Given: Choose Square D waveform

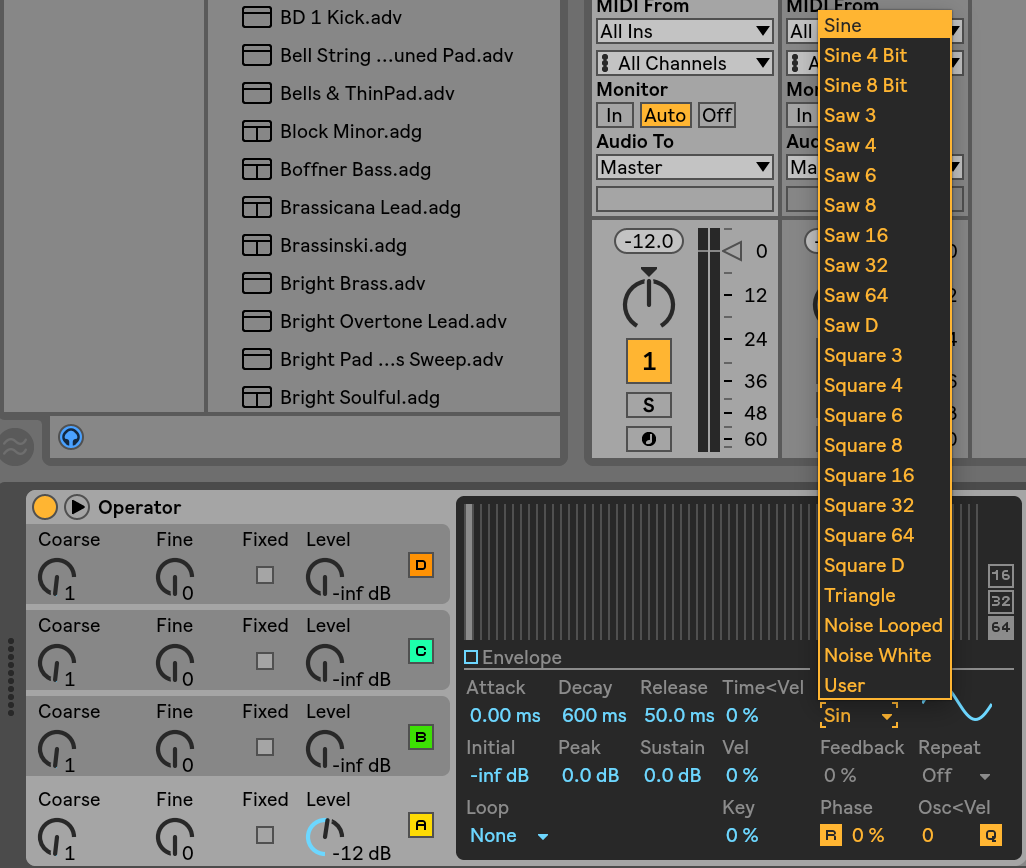Looking at the screenshot, I should (885, 565).
